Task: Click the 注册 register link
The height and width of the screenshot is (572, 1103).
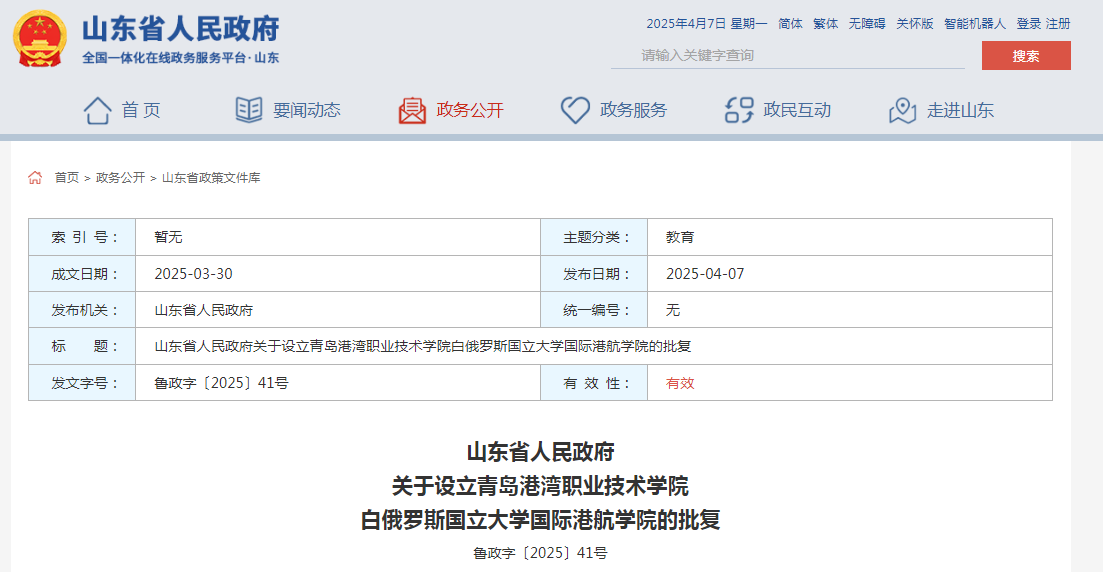Action: pos(1058,24)
